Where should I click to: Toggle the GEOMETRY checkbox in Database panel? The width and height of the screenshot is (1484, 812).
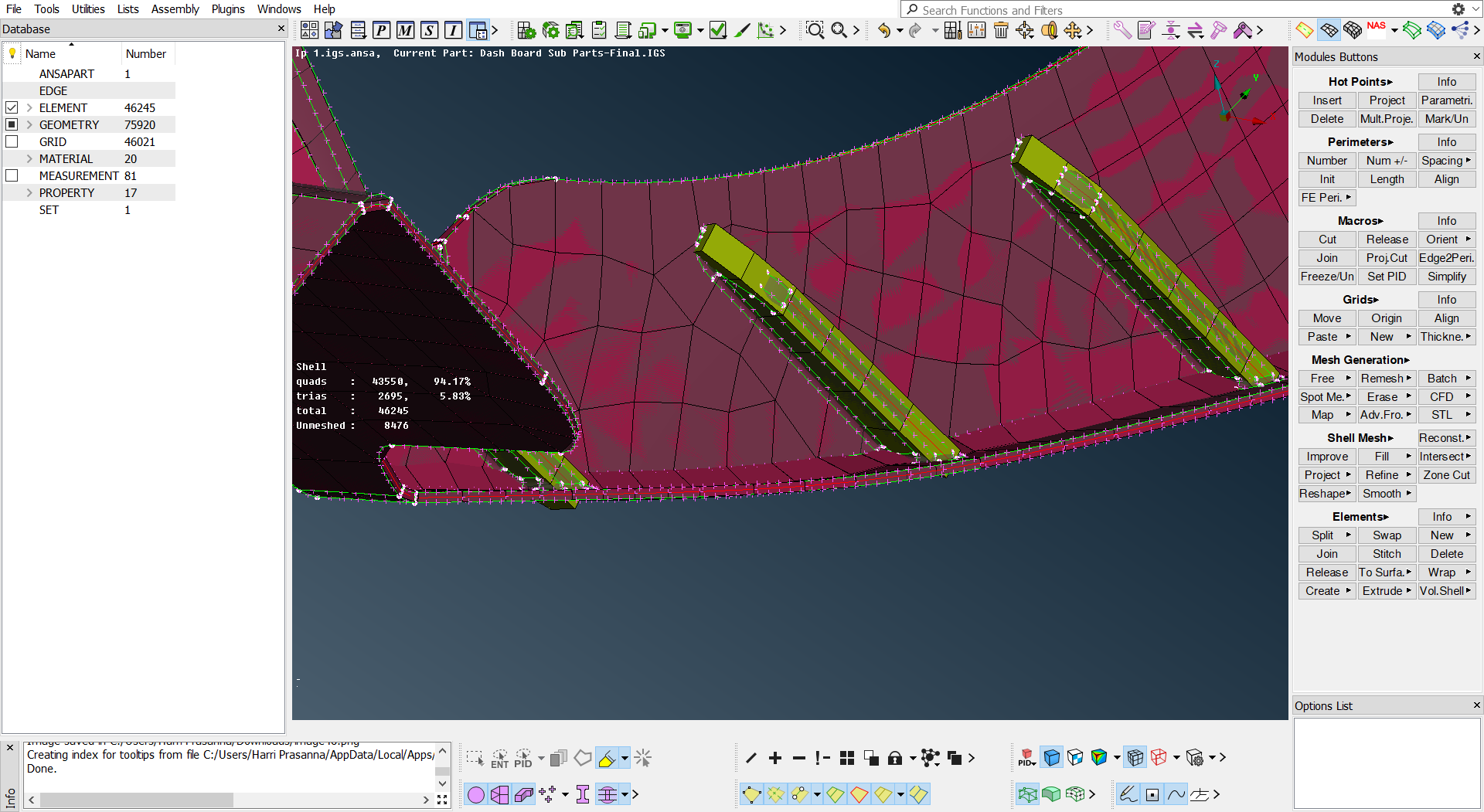pyautogui.click(x=12, y=124)
